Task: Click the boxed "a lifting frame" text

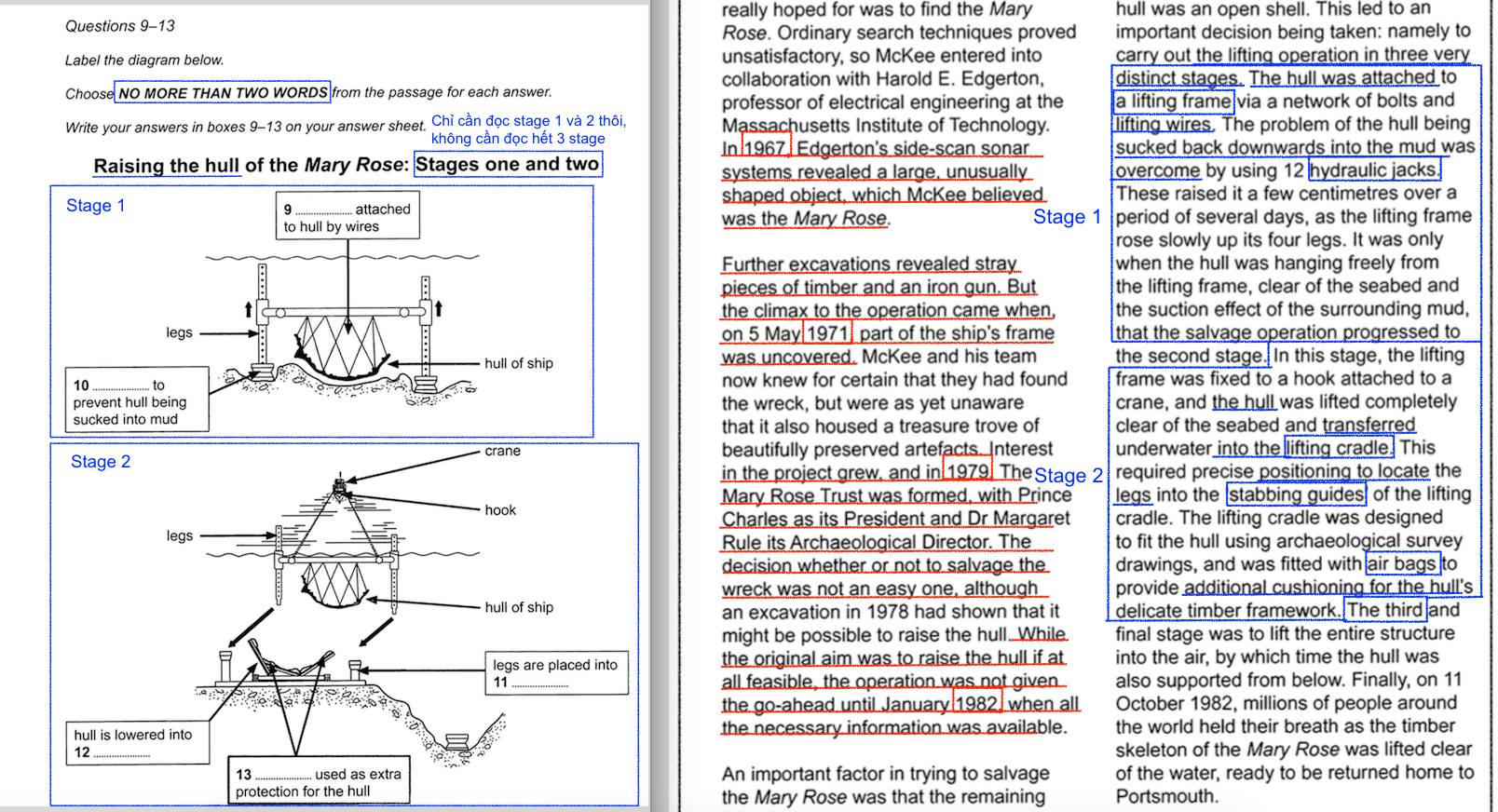Action: point(1174,101)
